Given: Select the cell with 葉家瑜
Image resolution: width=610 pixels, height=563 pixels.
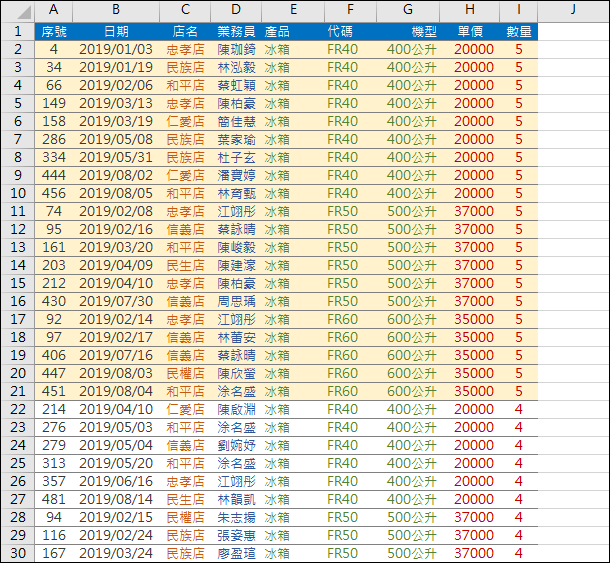Looking at the screenshot, I should click(x=236, y=139).
